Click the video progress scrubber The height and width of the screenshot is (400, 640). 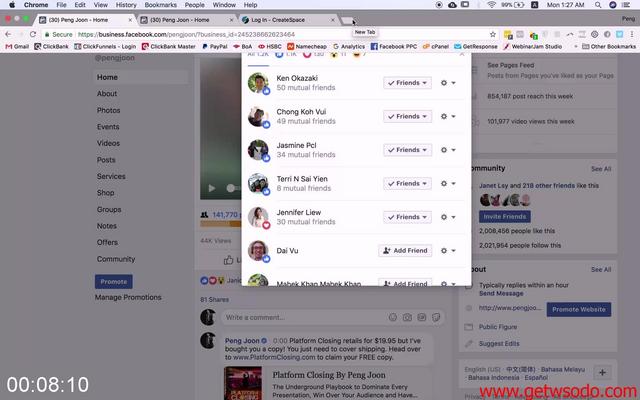coord(231,188)
